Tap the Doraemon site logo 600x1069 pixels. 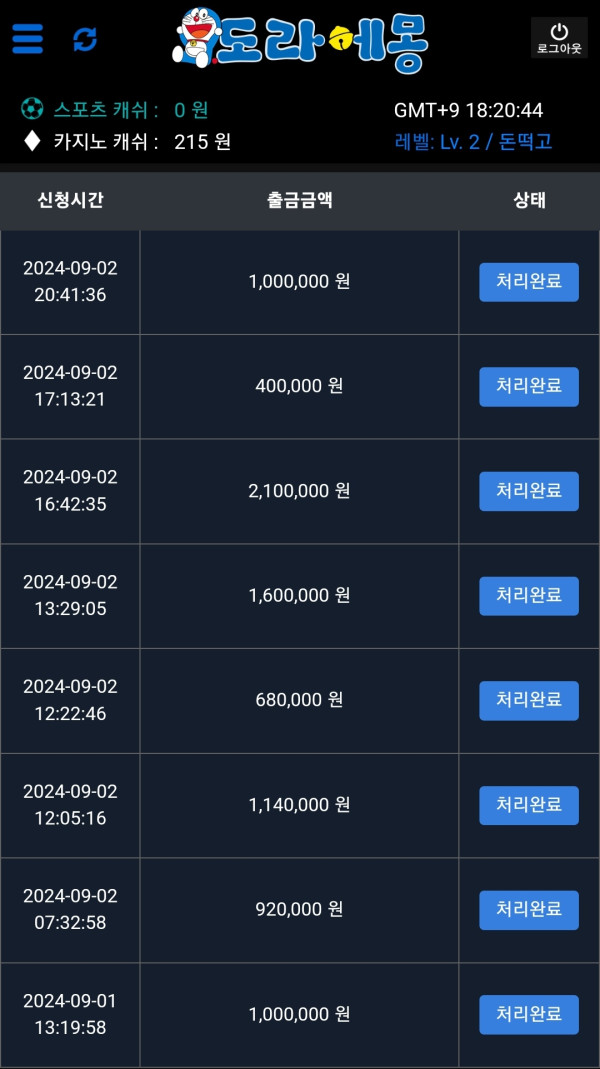[300, 41]
